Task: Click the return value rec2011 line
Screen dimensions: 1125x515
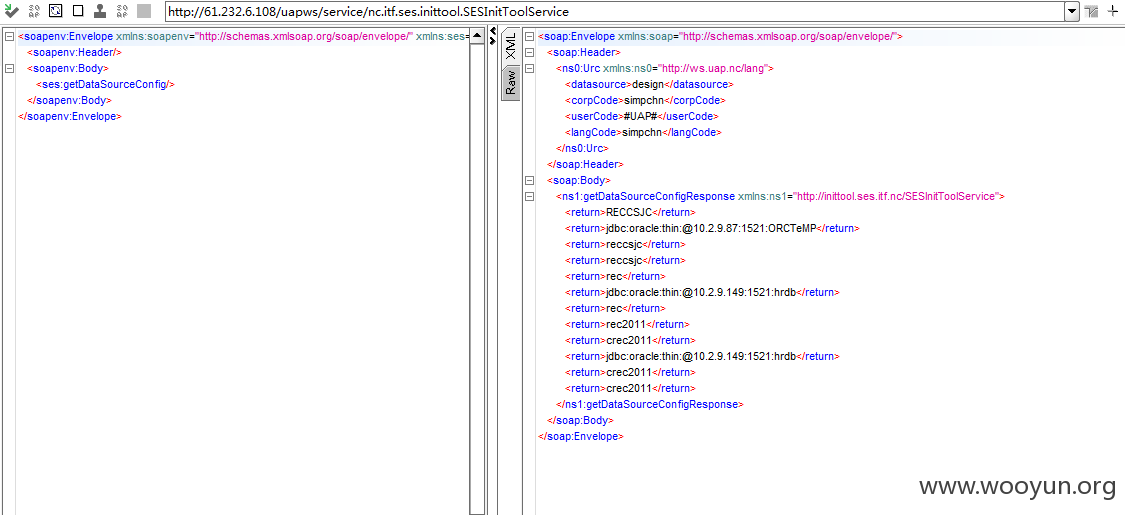Action: tap(628, 324)
